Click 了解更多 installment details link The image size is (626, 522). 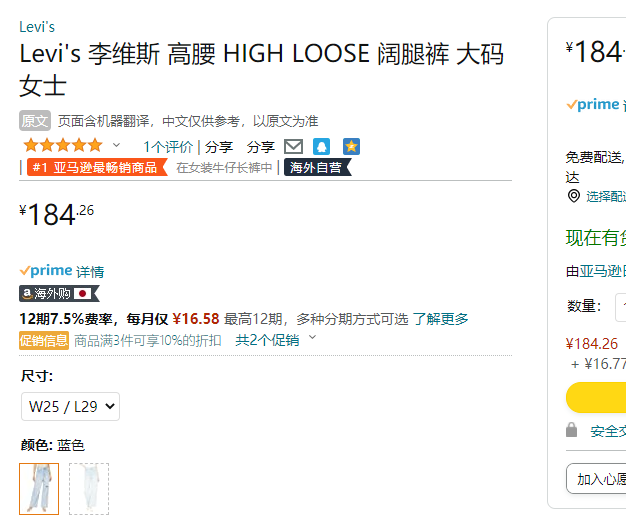pyautogui.click(x=440, y=319)
